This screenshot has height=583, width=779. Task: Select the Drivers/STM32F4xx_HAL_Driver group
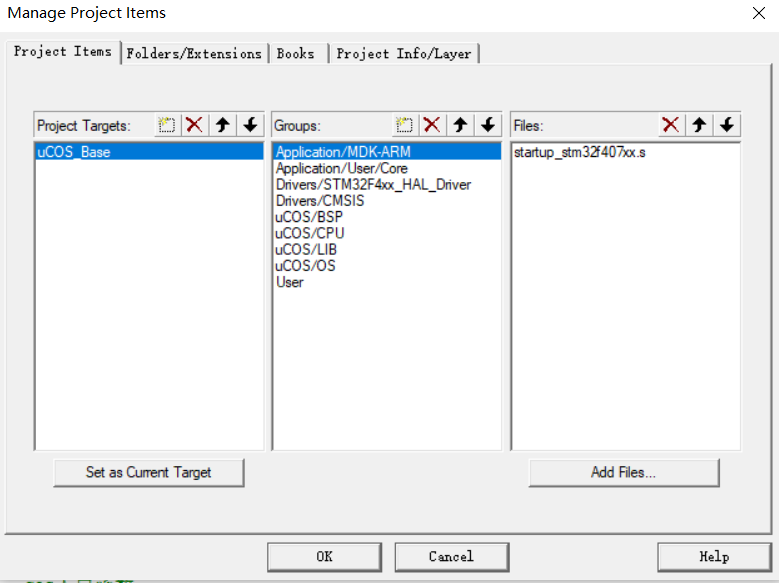point(373,185)
